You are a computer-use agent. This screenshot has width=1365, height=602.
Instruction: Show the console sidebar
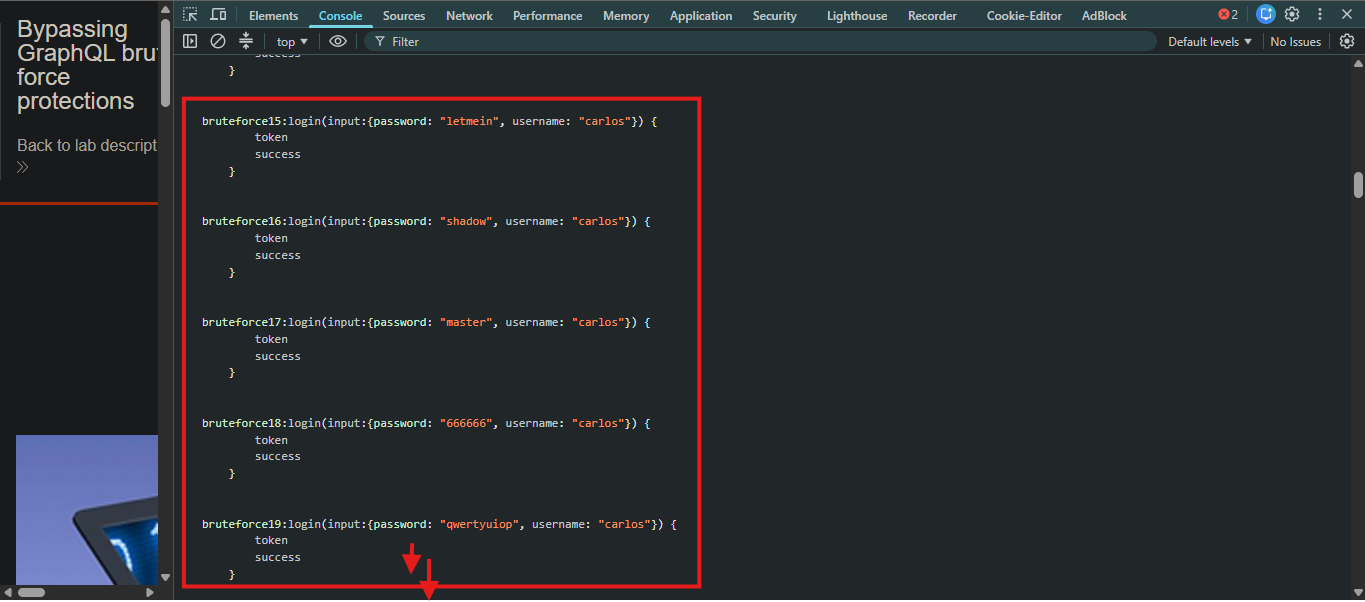pyautogui.click(x=190, y=41)
